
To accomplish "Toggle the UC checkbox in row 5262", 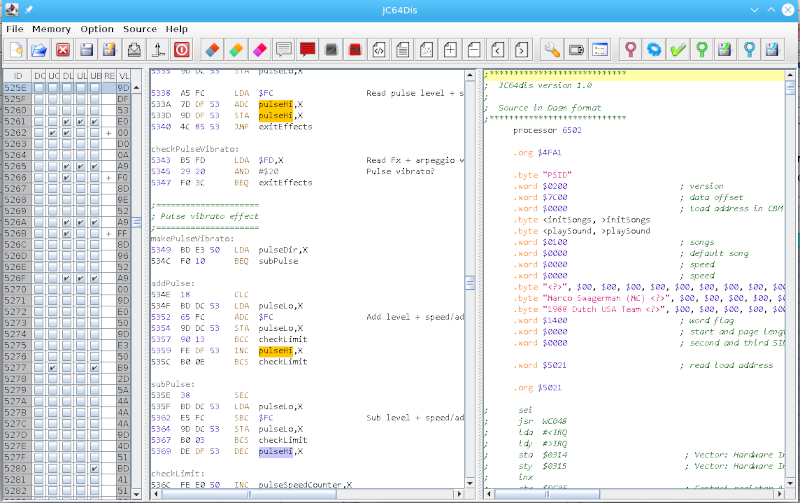I will (x=53, y=133).
